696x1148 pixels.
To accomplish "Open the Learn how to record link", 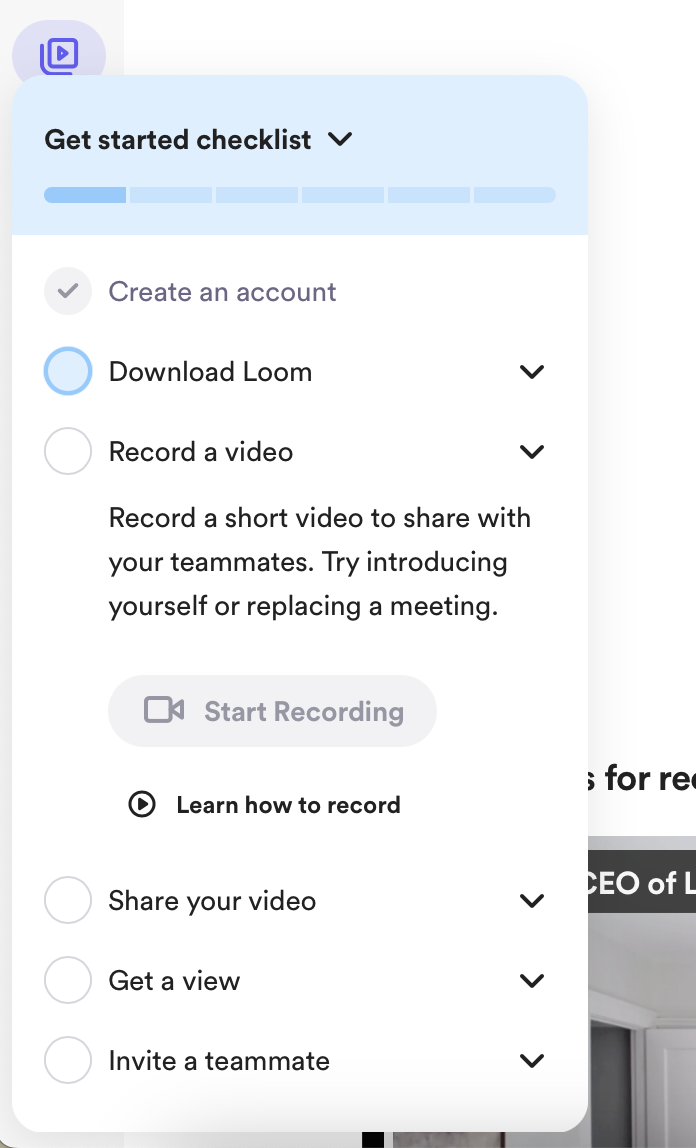I will tap(288, 805).
